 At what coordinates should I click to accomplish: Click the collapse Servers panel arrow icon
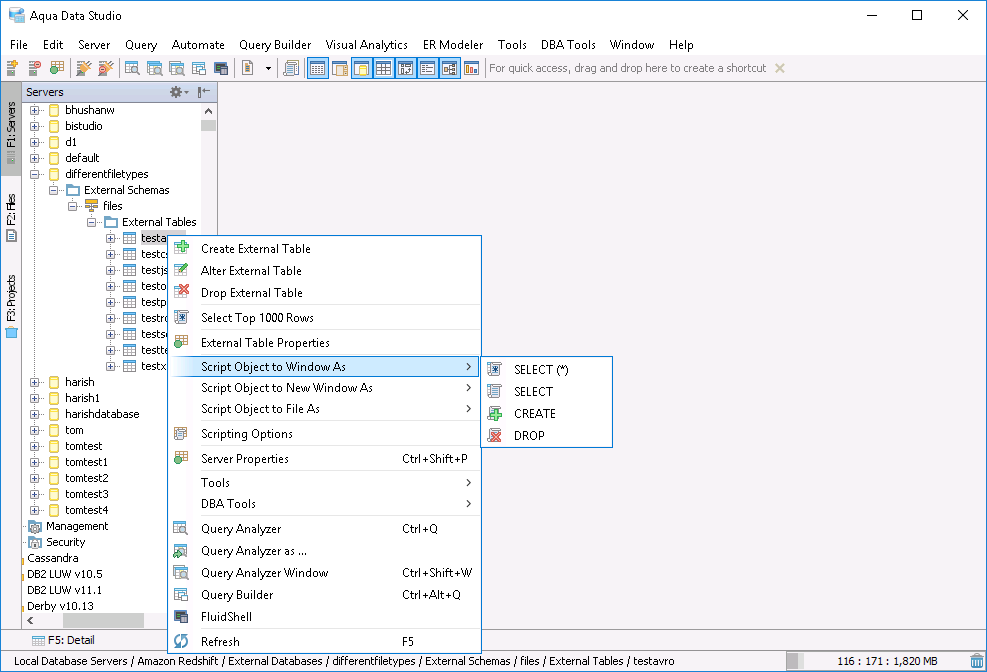click(x=203, y=92)
